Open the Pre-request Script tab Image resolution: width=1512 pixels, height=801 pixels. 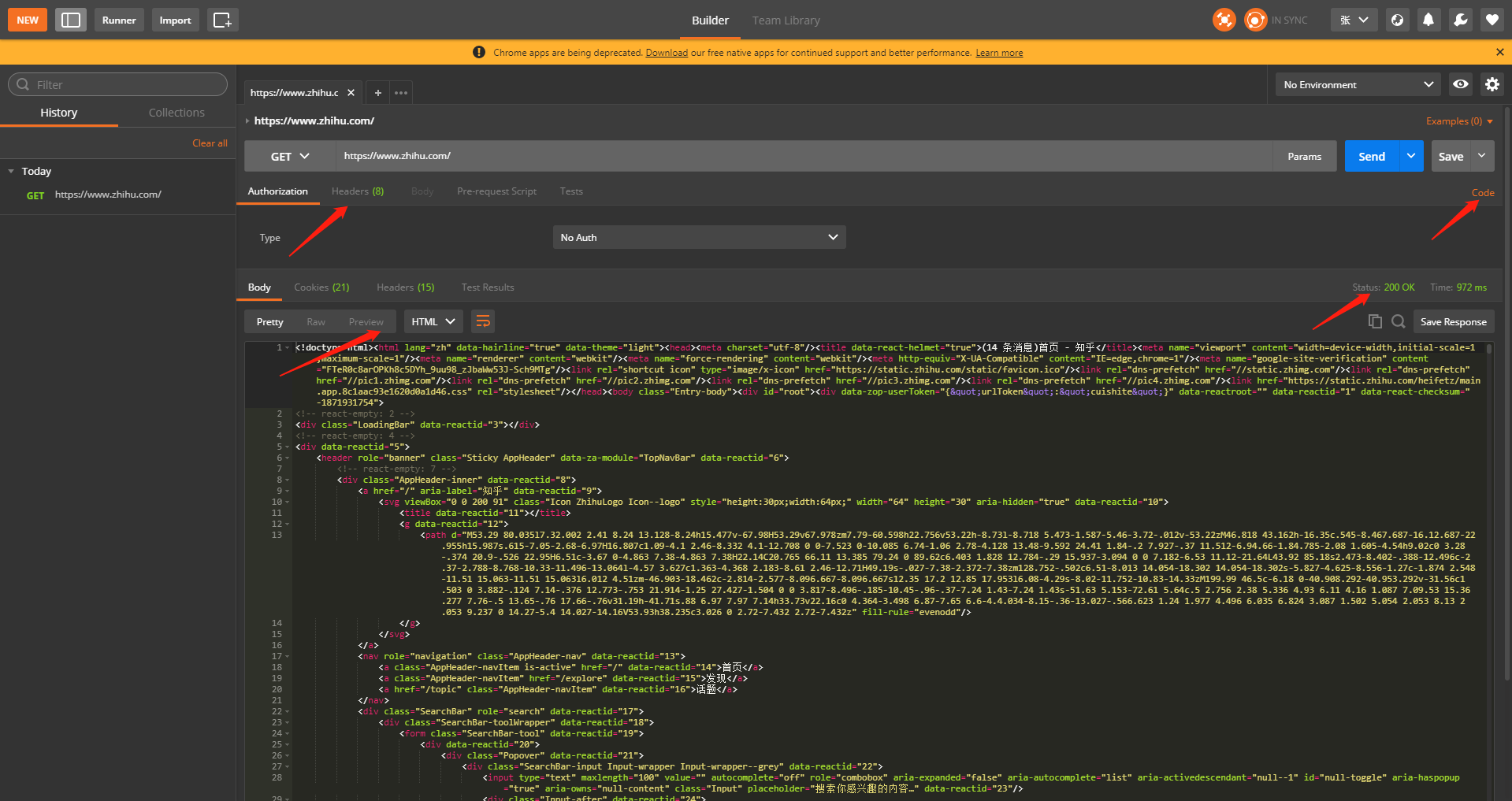[x=496, y=191]
